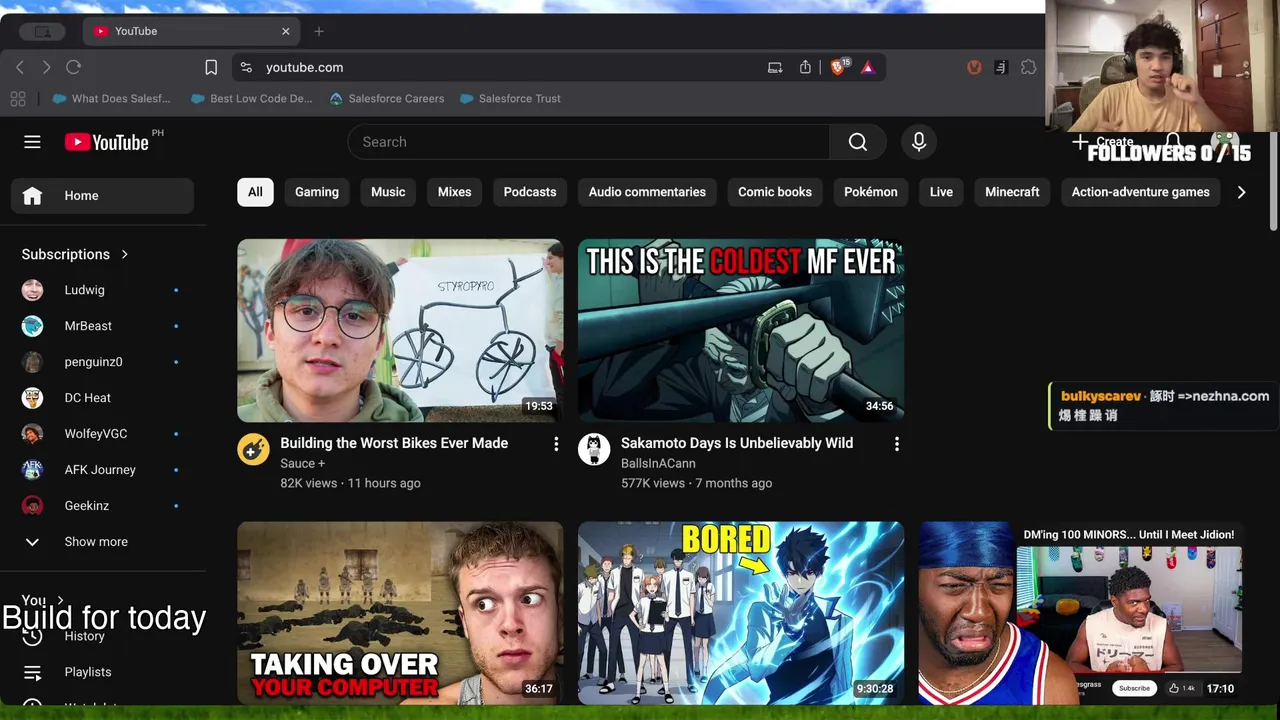The image size is (1280, 720).
Task: Click the cast/screen icon in address bar
Action: tap(775, 67)
